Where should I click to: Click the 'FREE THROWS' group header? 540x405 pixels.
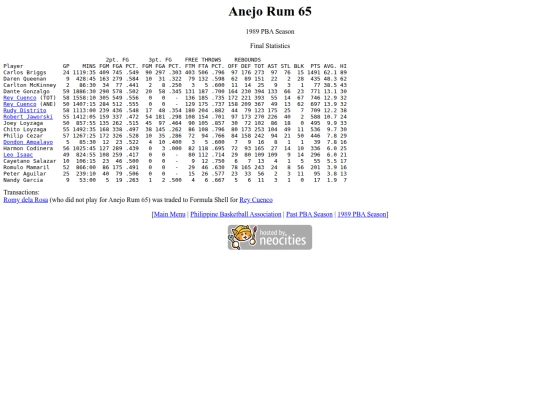tap(203, 60)
